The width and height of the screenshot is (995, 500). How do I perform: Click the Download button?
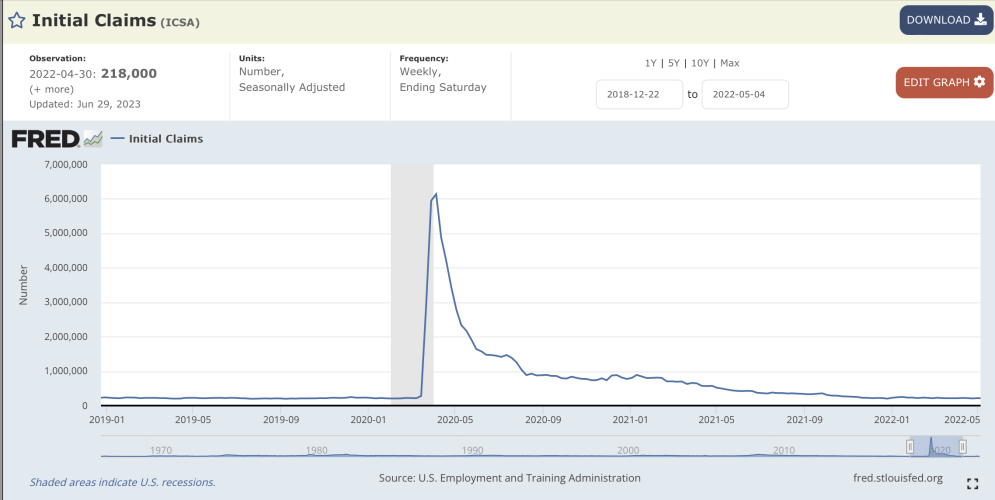point(946,20)
